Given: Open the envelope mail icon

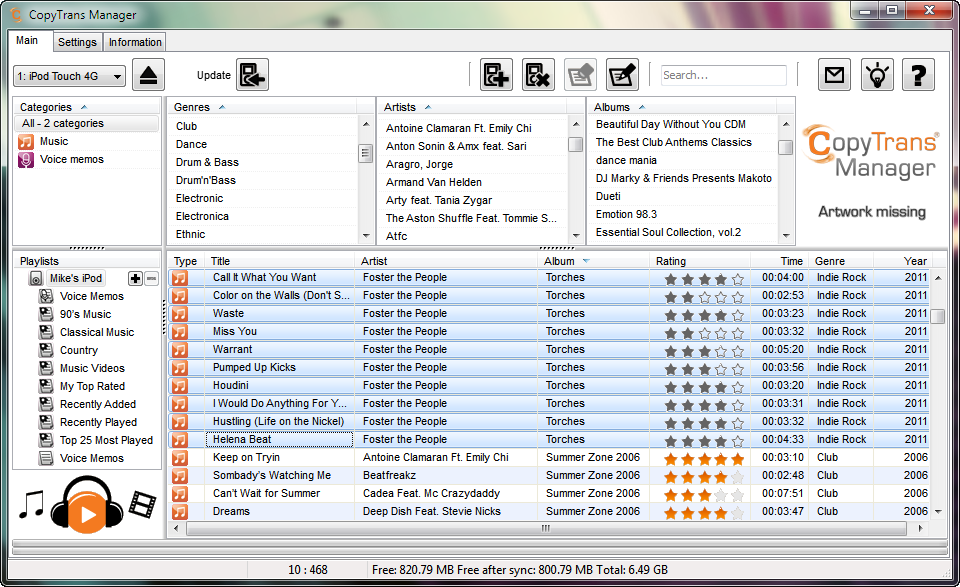Looking at the screenshot, I should tap(834, 75).
